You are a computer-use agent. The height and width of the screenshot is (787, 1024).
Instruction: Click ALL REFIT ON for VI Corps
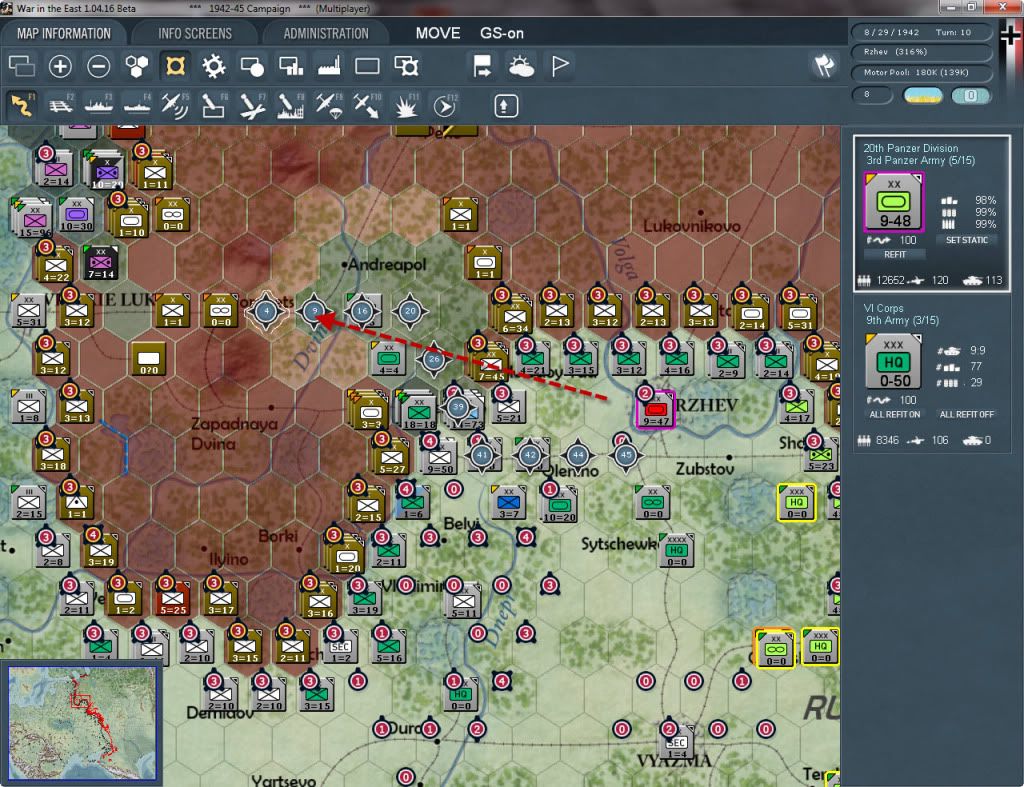coord(894,415)
